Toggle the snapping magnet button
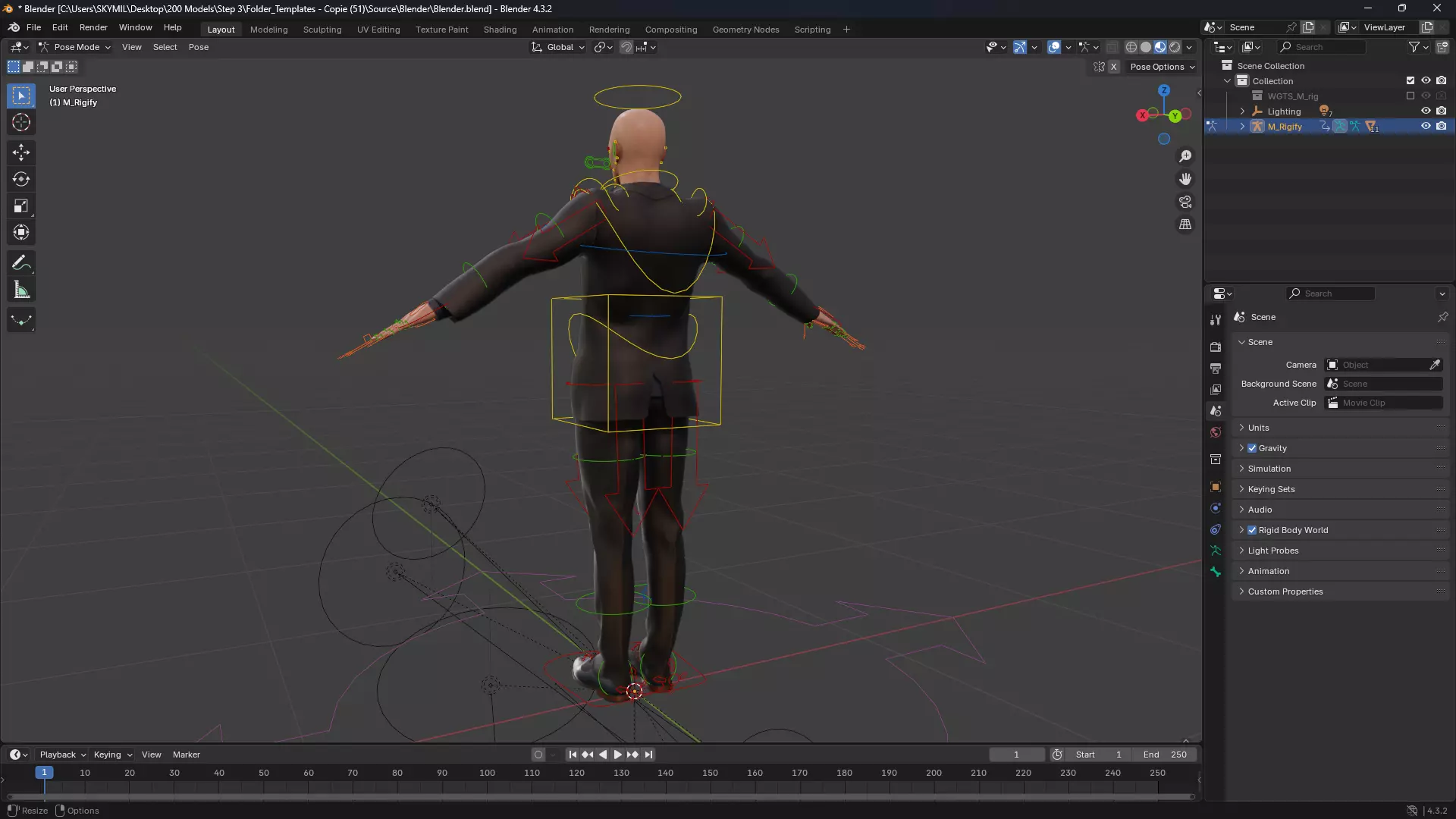This screenshot has width=1456, height=819. [x=626, y=47]
